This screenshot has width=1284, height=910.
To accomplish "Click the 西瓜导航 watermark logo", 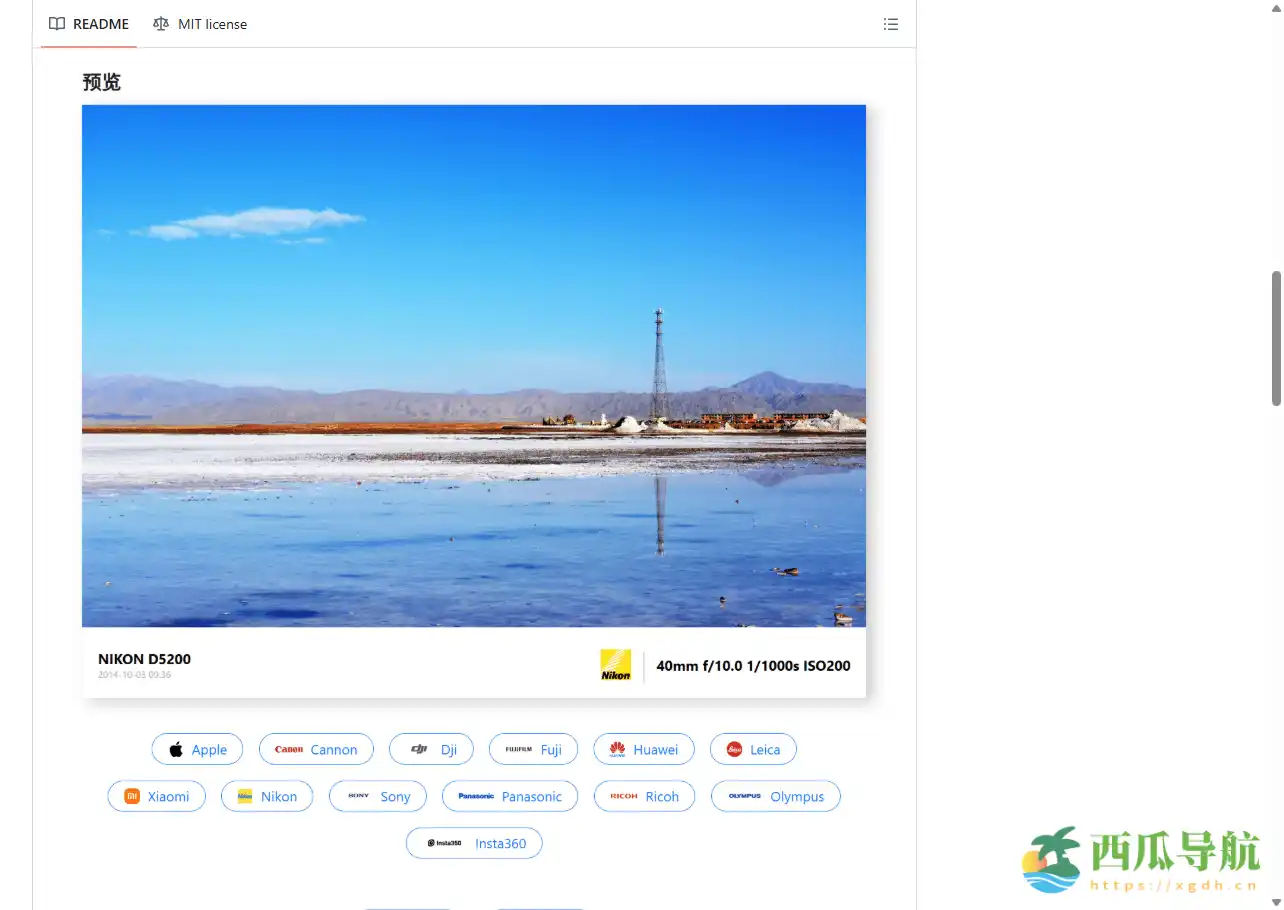I will click(1141, 859).
